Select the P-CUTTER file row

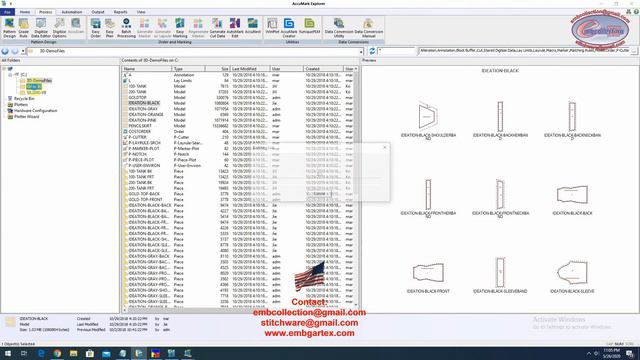(x=239, y=138)
